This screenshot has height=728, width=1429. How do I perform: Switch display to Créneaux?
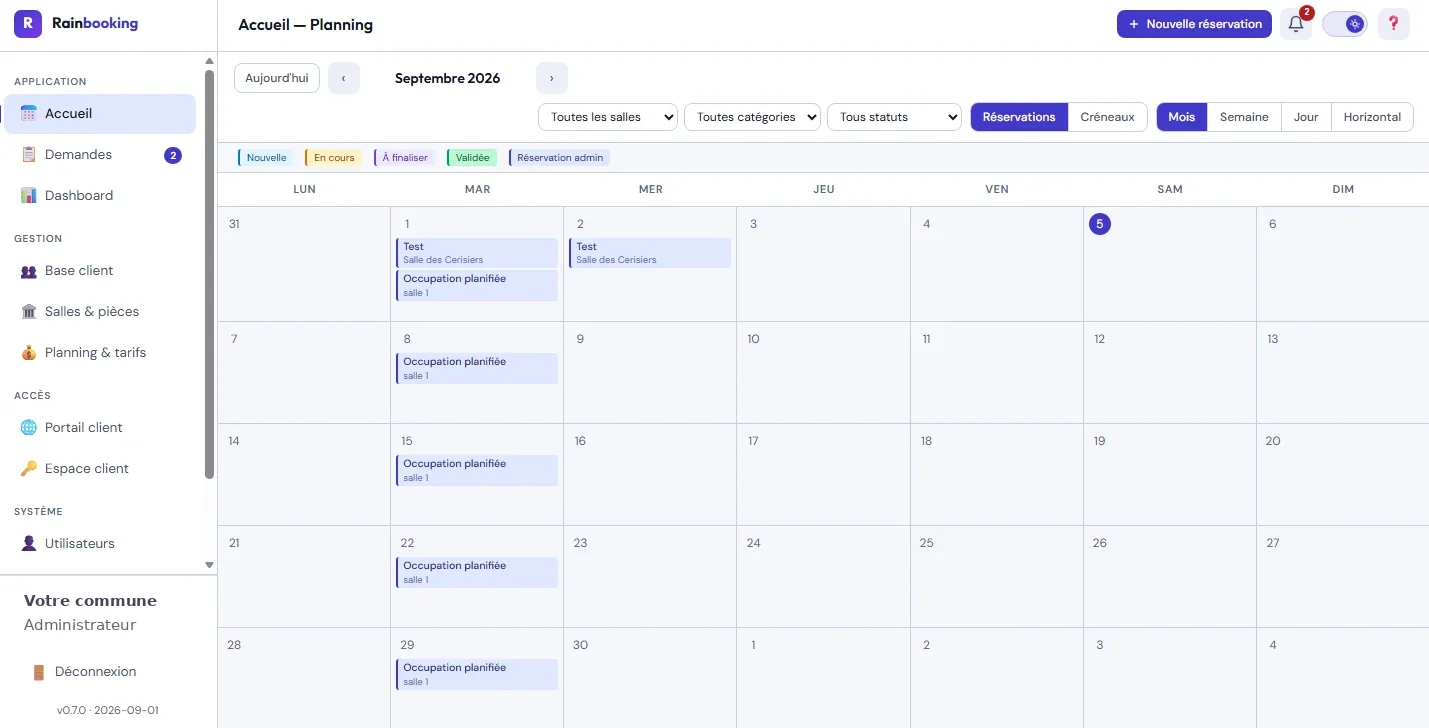tap(1108, 117)
